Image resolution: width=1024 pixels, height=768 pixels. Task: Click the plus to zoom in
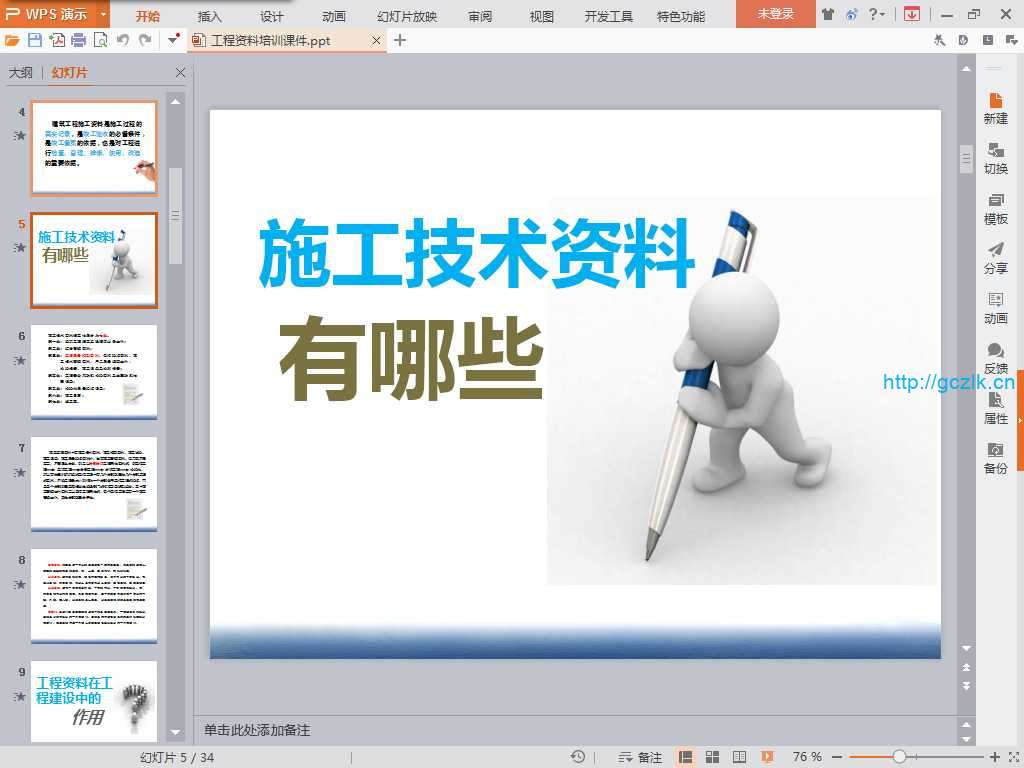point(995,757)
